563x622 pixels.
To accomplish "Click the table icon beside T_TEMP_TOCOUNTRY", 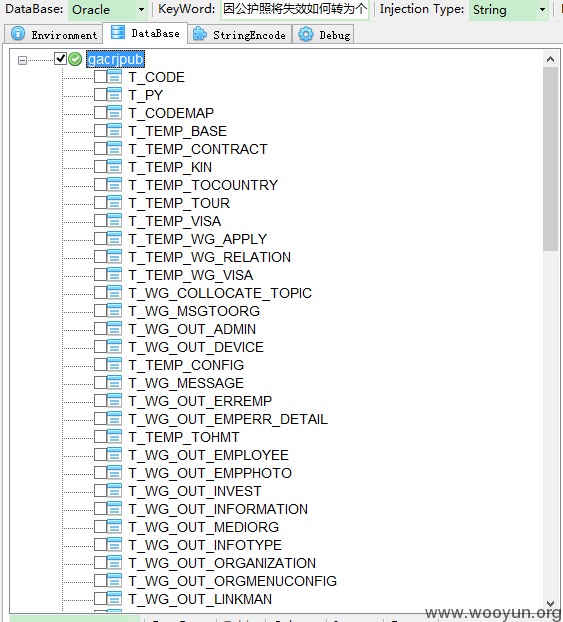I will [115, 184].
